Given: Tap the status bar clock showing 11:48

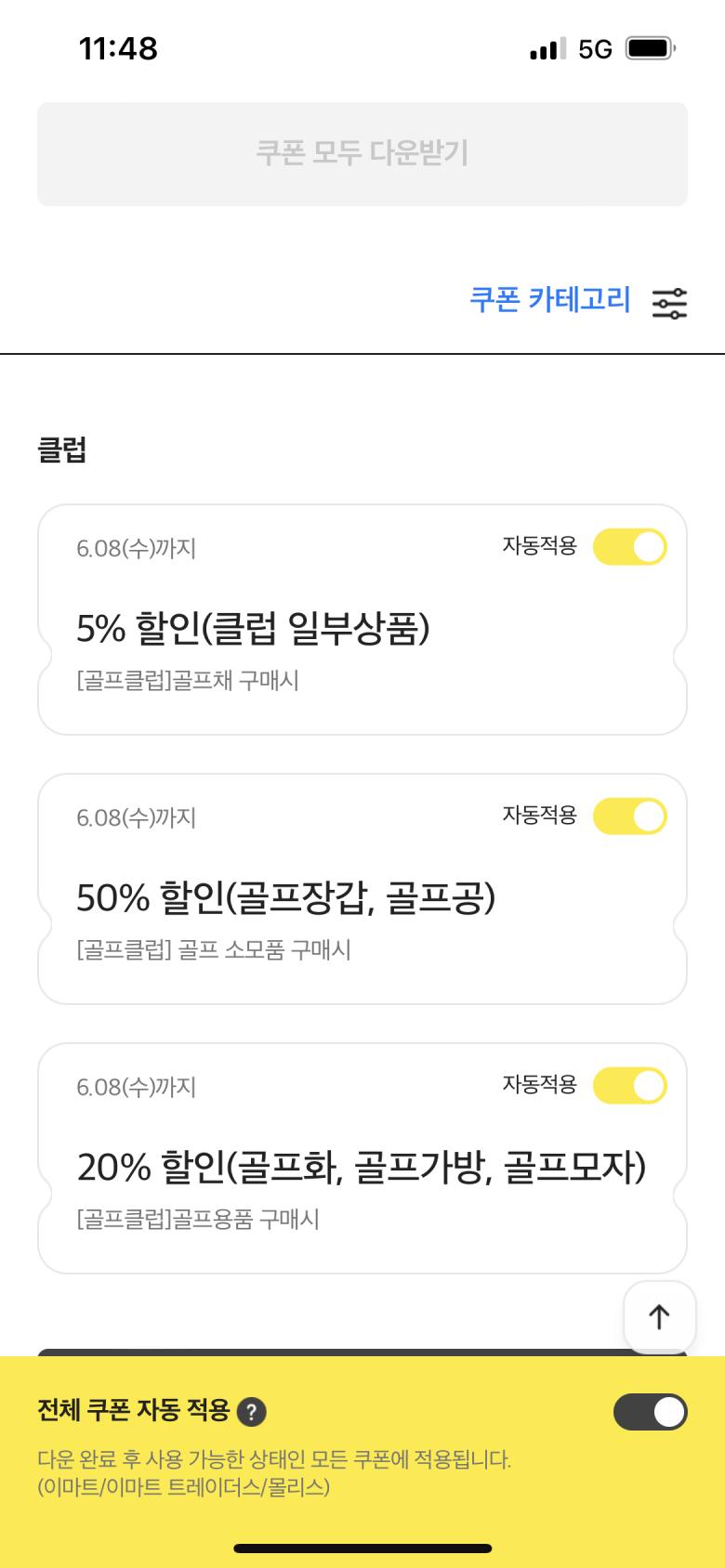Looking at the screenshot, I should click(x=118, y=48).
